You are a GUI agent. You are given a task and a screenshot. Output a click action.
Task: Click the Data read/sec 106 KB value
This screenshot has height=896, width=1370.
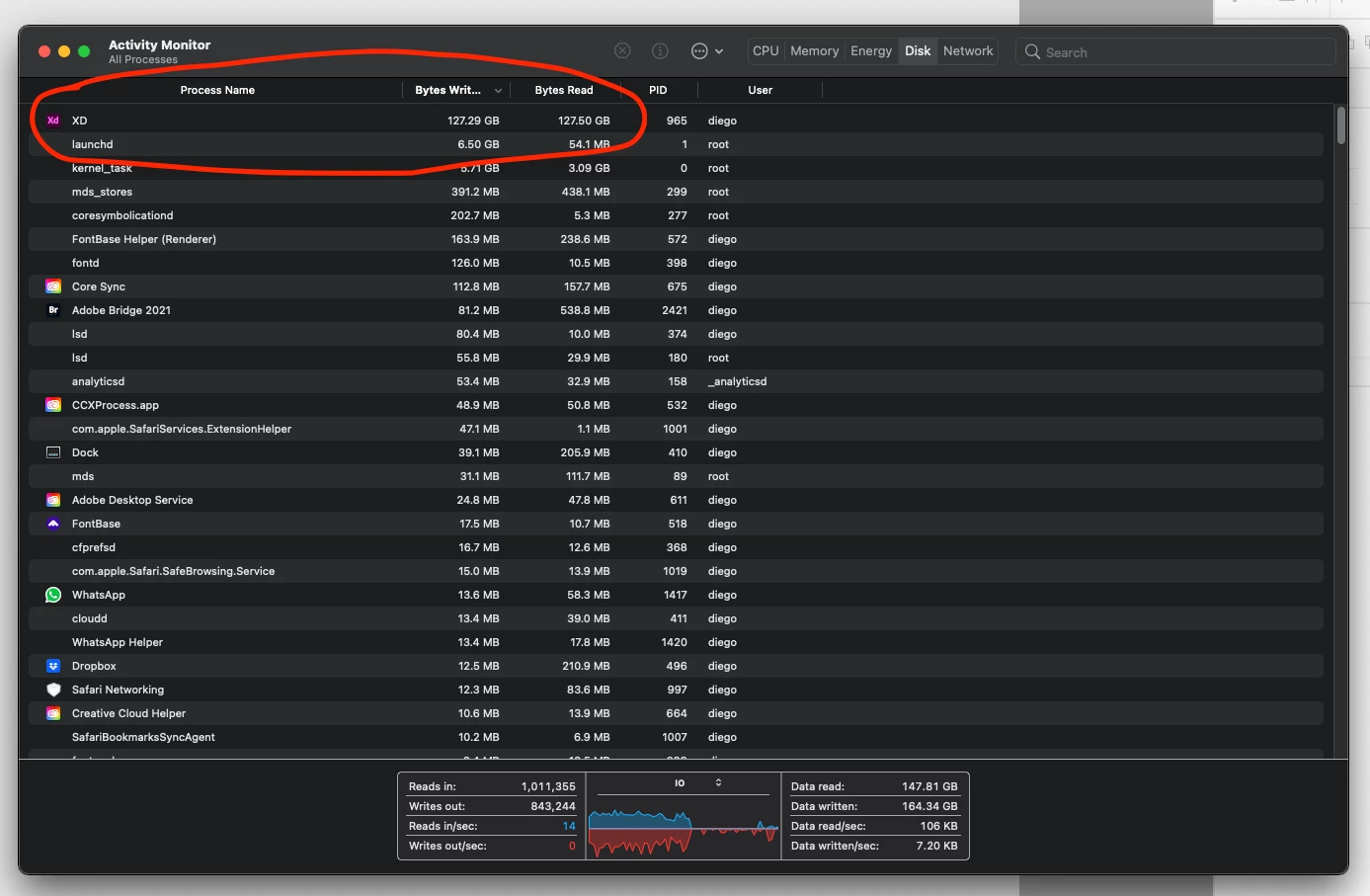click(x=938, y=826)
